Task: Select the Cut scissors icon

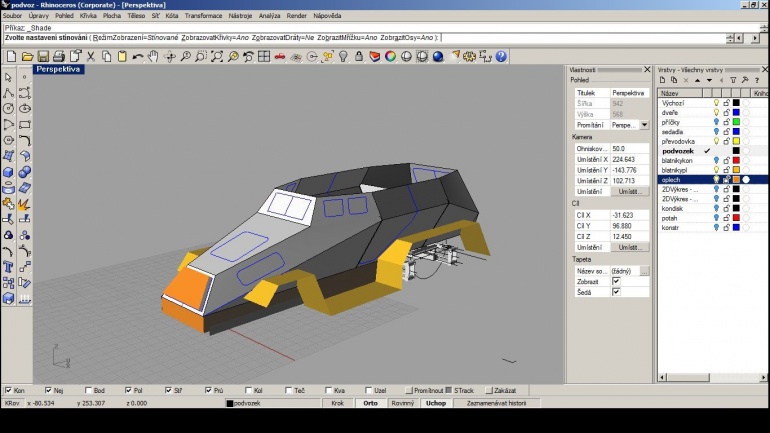Action: tap(90, 56)
